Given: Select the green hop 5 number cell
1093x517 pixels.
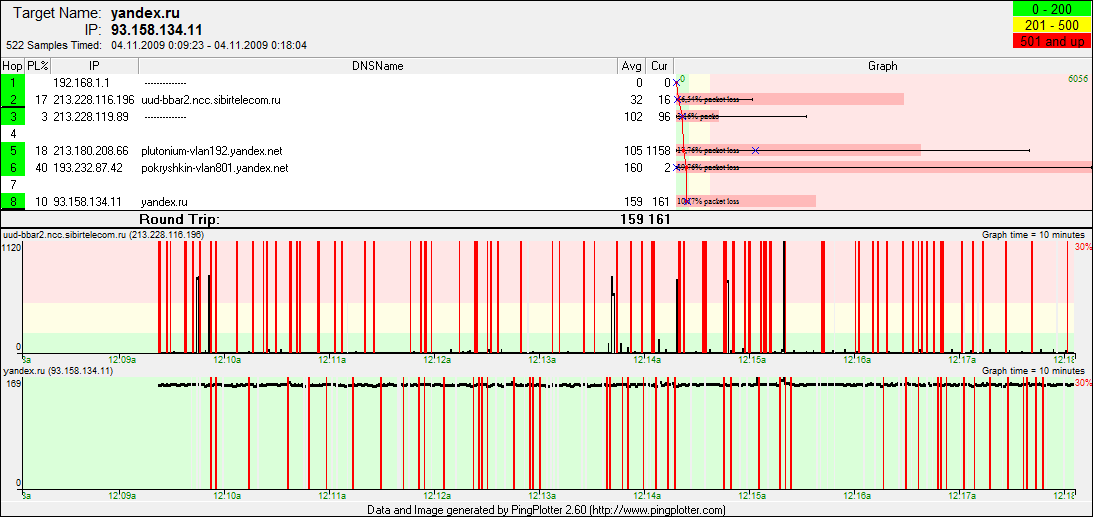Looking at the screenshot, I should click(13, 151).
